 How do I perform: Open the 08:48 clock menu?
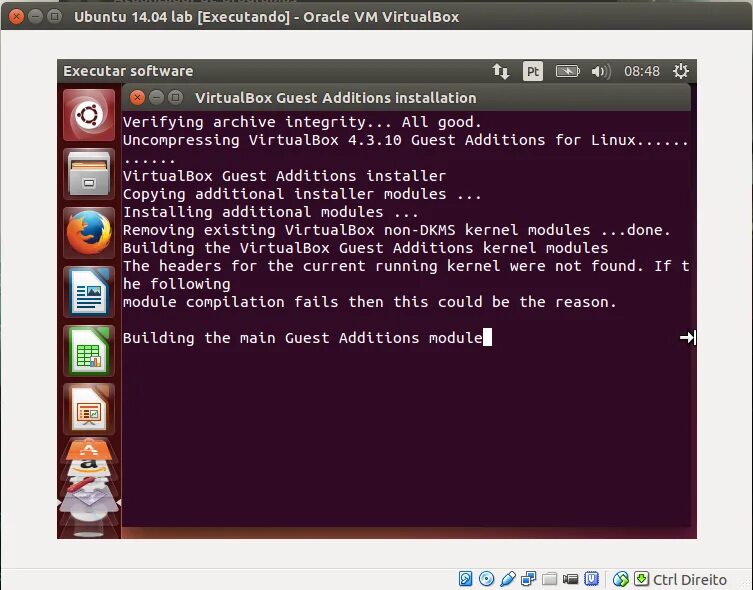click(x=642, y=72)
